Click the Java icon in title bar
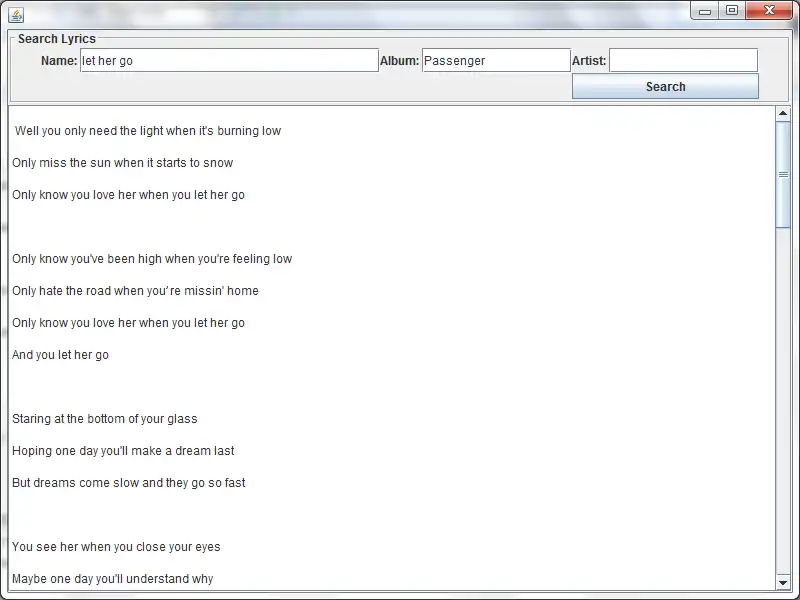 point(16,15)
